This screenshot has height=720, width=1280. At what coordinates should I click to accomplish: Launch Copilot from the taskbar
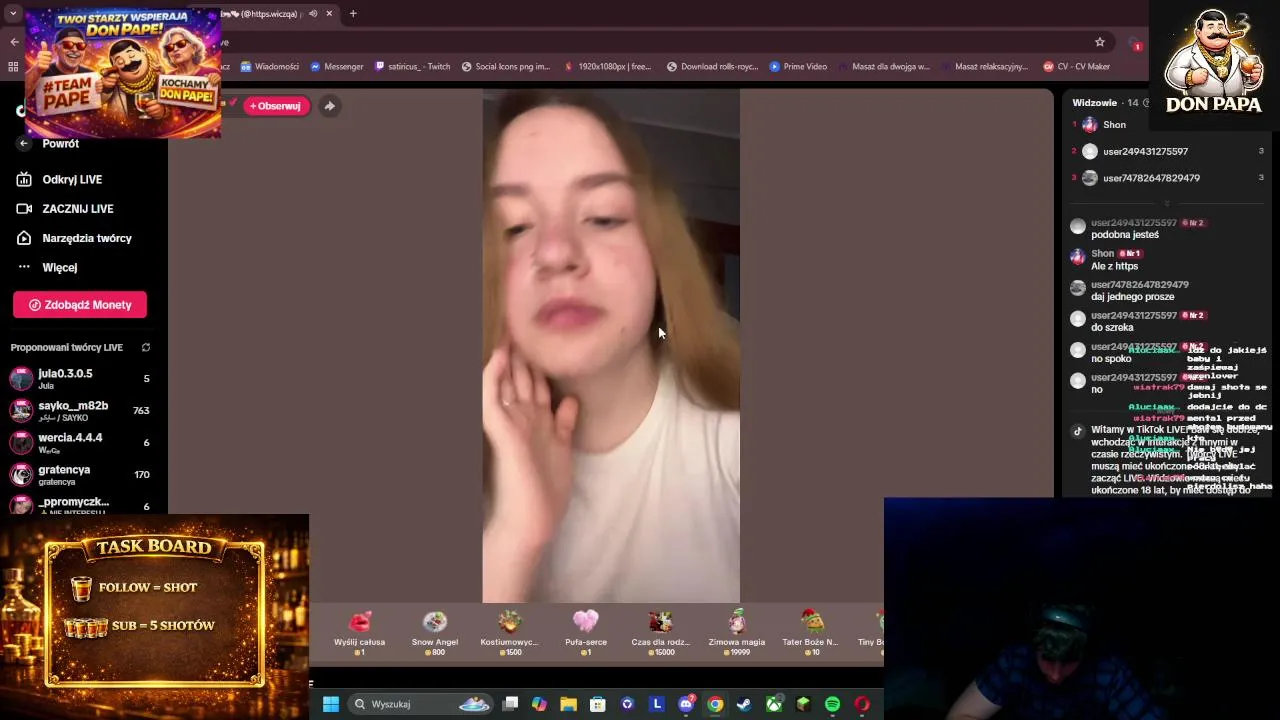[539, 704]
